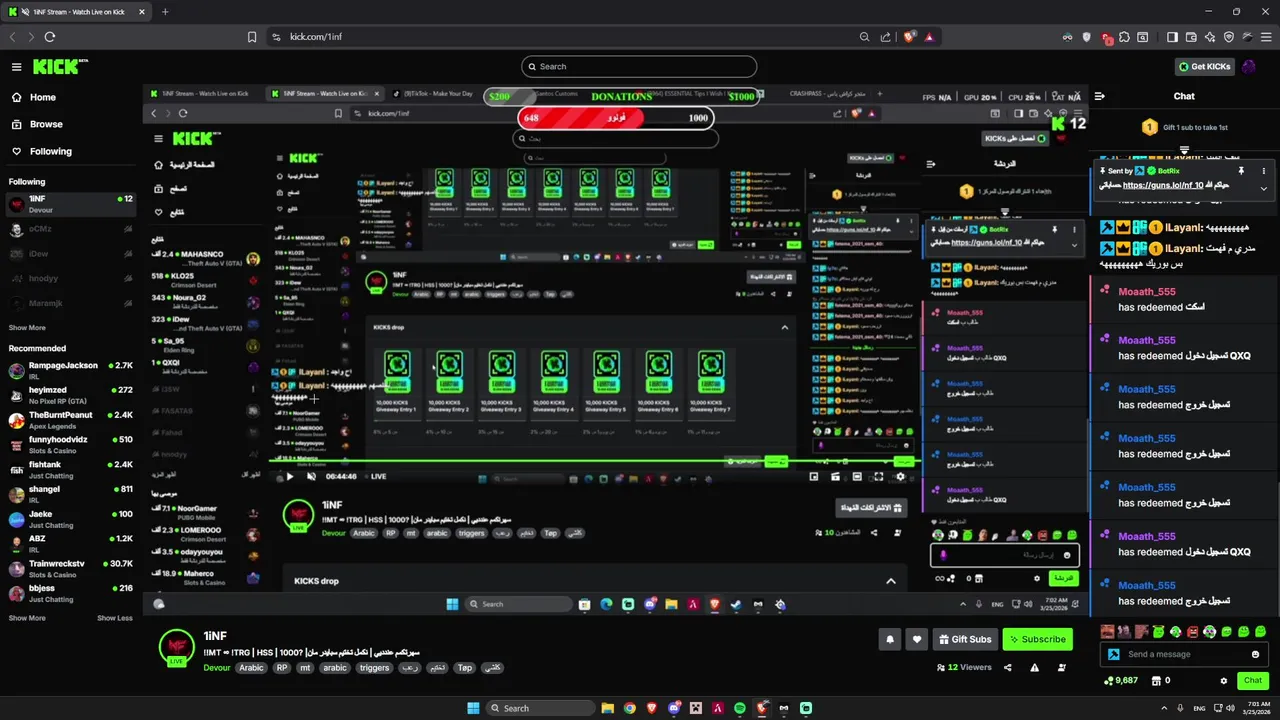1280x720 pixels.
Task: Expand the pinned BotRix message chevron
Action: [x=1263, y=188]
